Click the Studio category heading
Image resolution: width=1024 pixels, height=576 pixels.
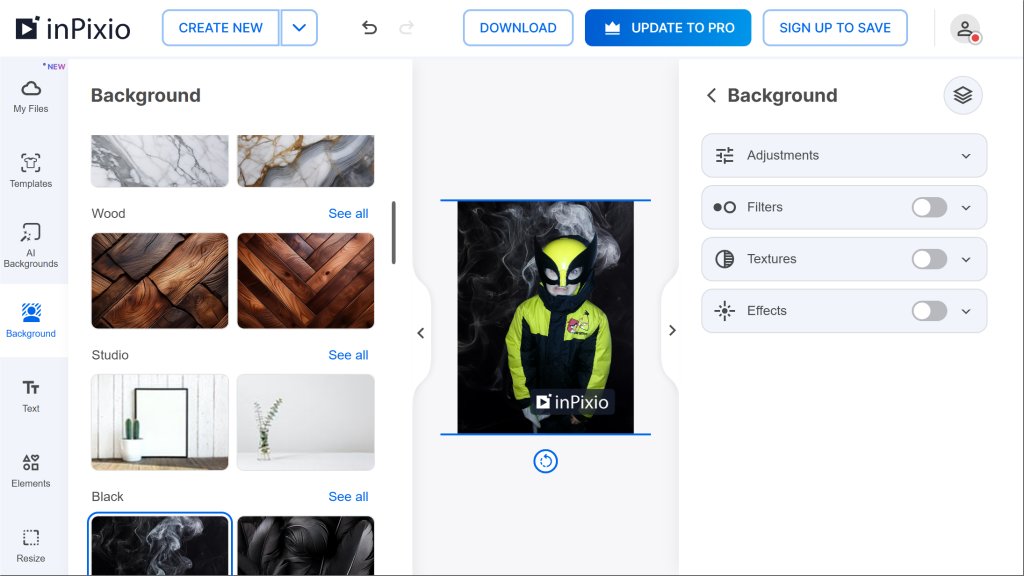110,355
